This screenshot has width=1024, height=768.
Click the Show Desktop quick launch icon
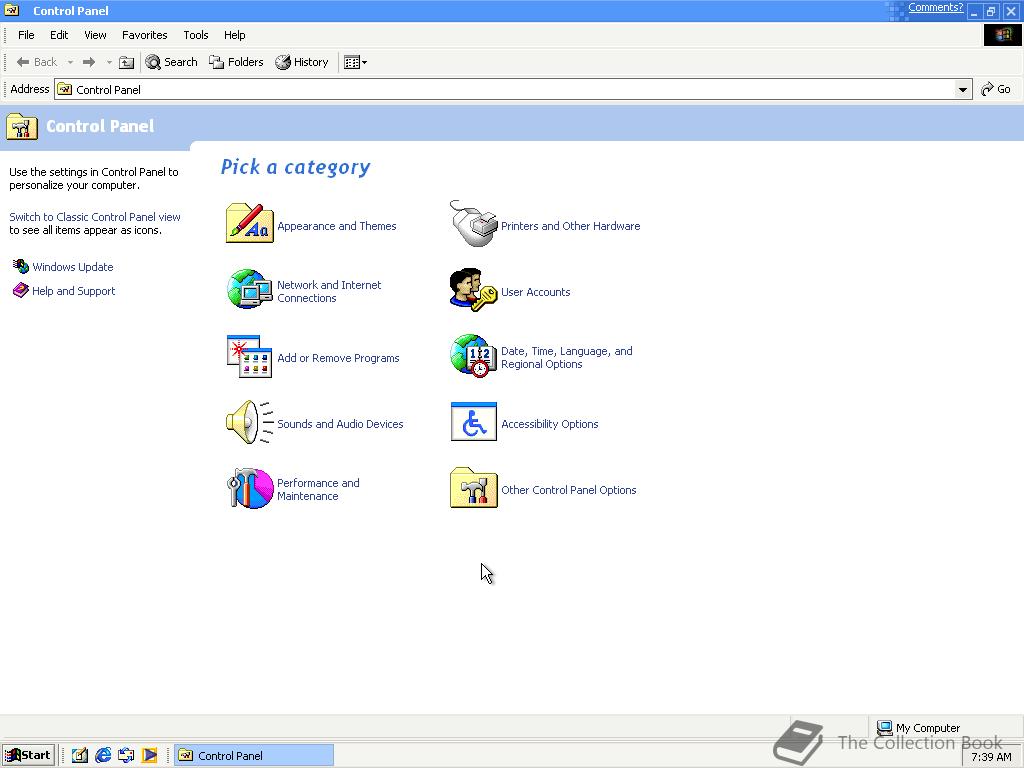[80, 756]
